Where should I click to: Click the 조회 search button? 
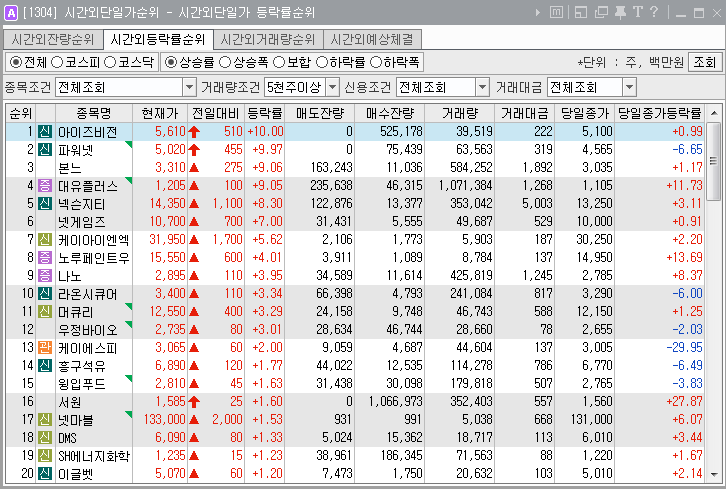click(705, 62)
